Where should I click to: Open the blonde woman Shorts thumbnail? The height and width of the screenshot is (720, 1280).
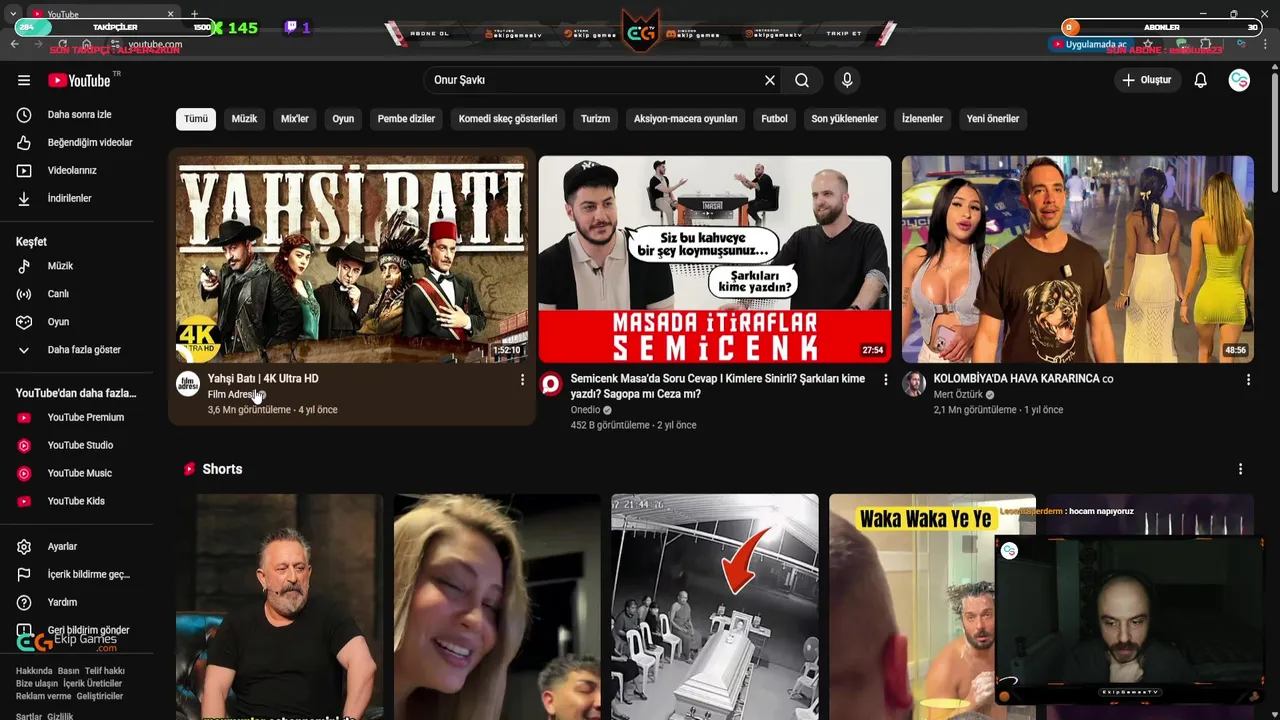point(497,607)
